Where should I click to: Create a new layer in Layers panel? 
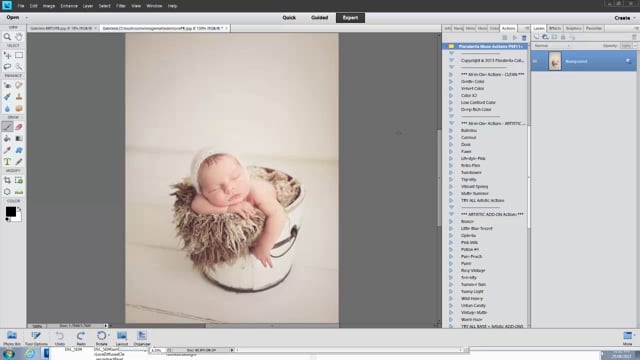536,37
